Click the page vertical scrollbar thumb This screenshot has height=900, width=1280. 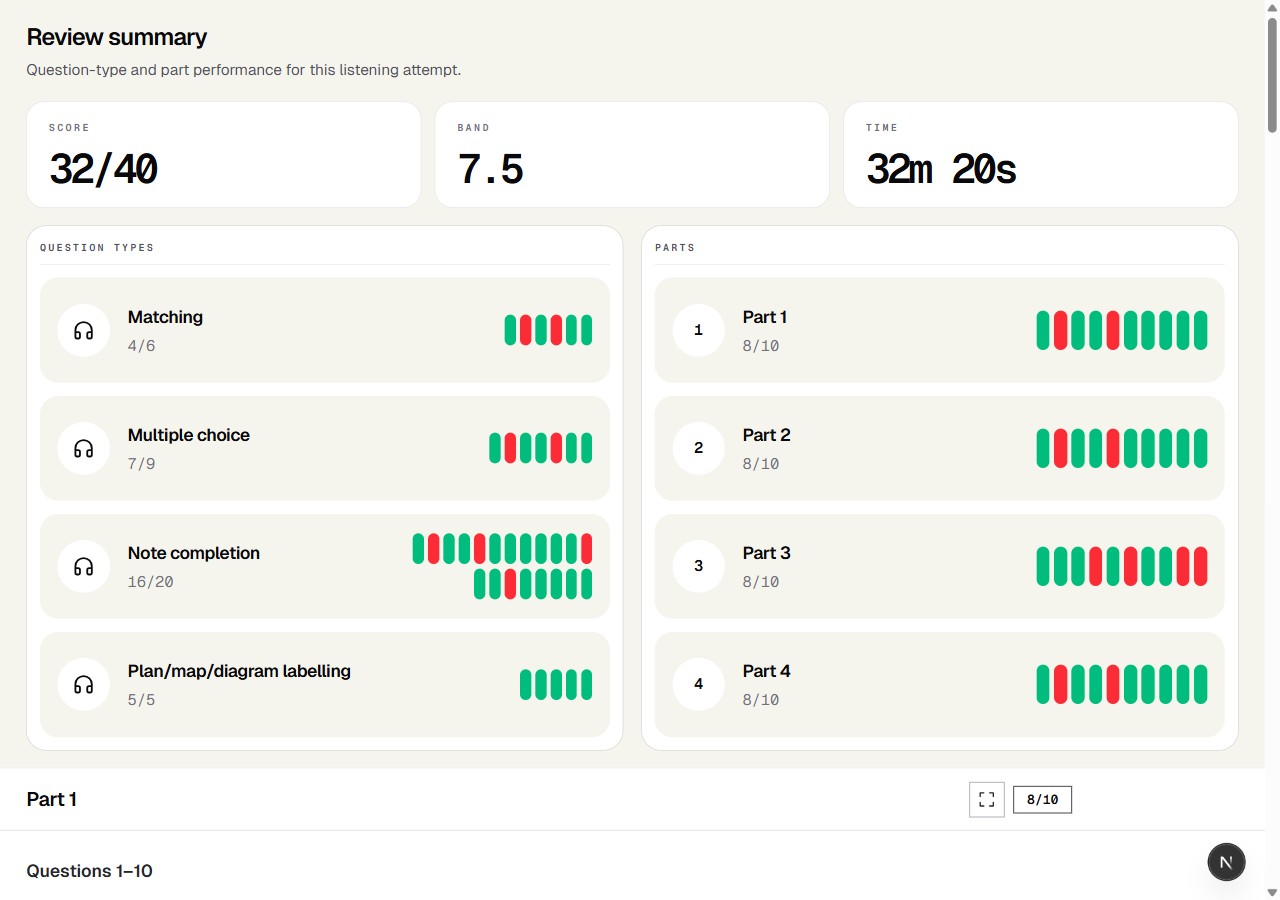click(1272, 75)
